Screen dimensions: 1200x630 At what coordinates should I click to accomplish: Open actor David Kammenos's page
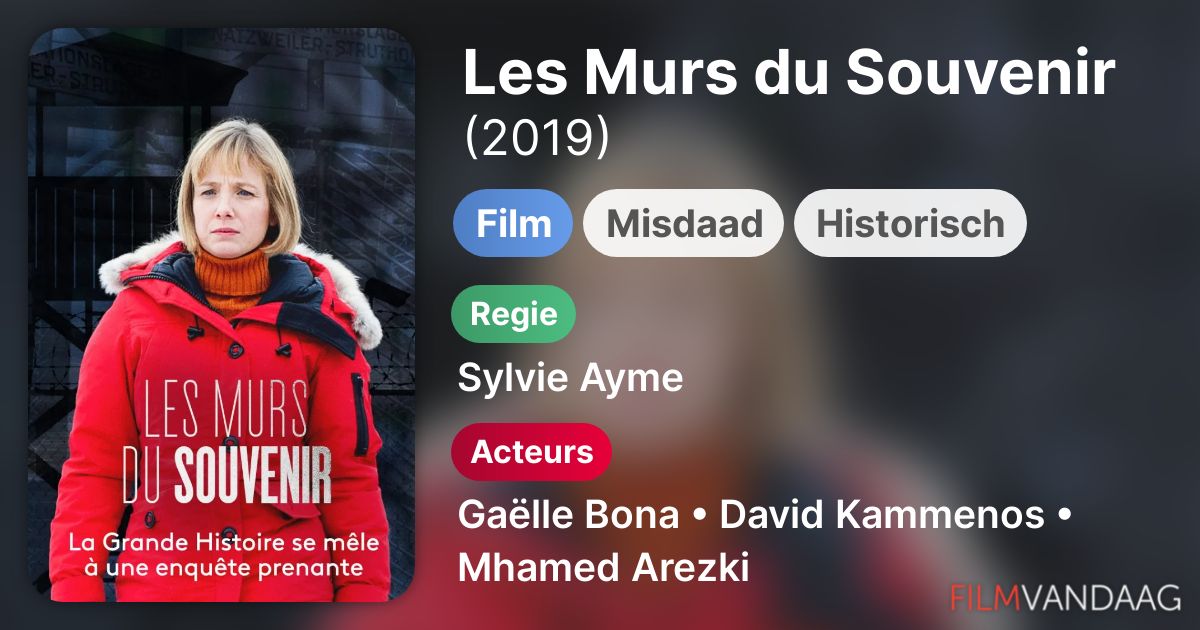click(881, 516)
